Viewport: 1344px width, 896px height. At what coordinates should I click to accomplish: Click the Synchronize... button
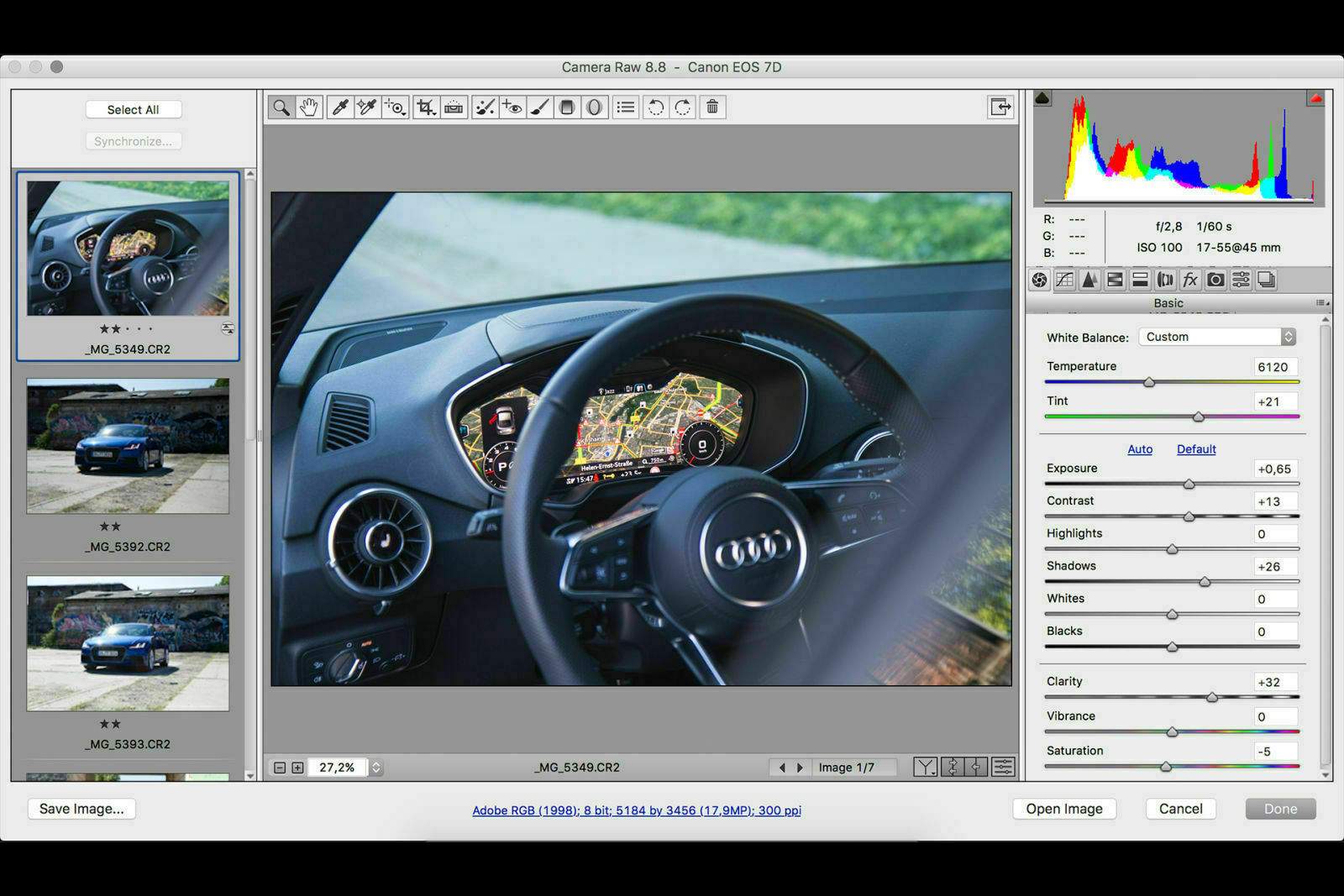pyautogui.click(x=133, y=141)
